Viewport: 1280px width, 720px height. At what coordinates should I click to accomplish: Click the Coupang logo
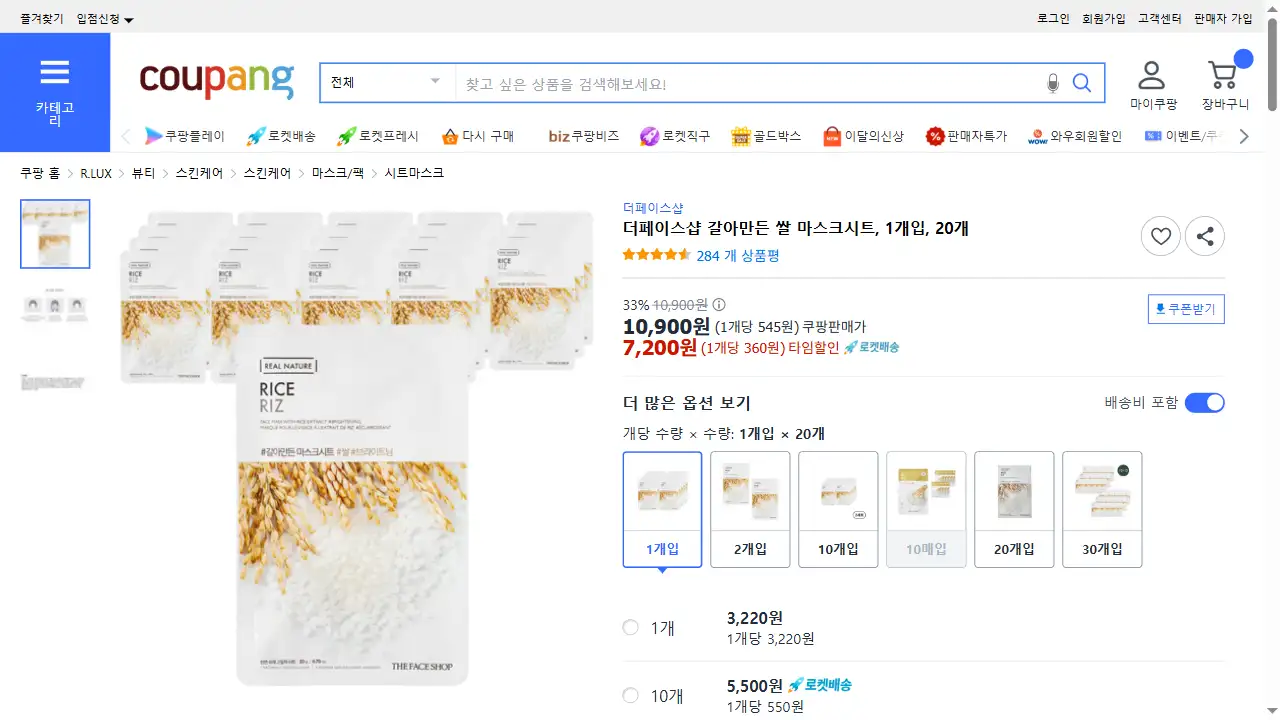pos(217,81)
